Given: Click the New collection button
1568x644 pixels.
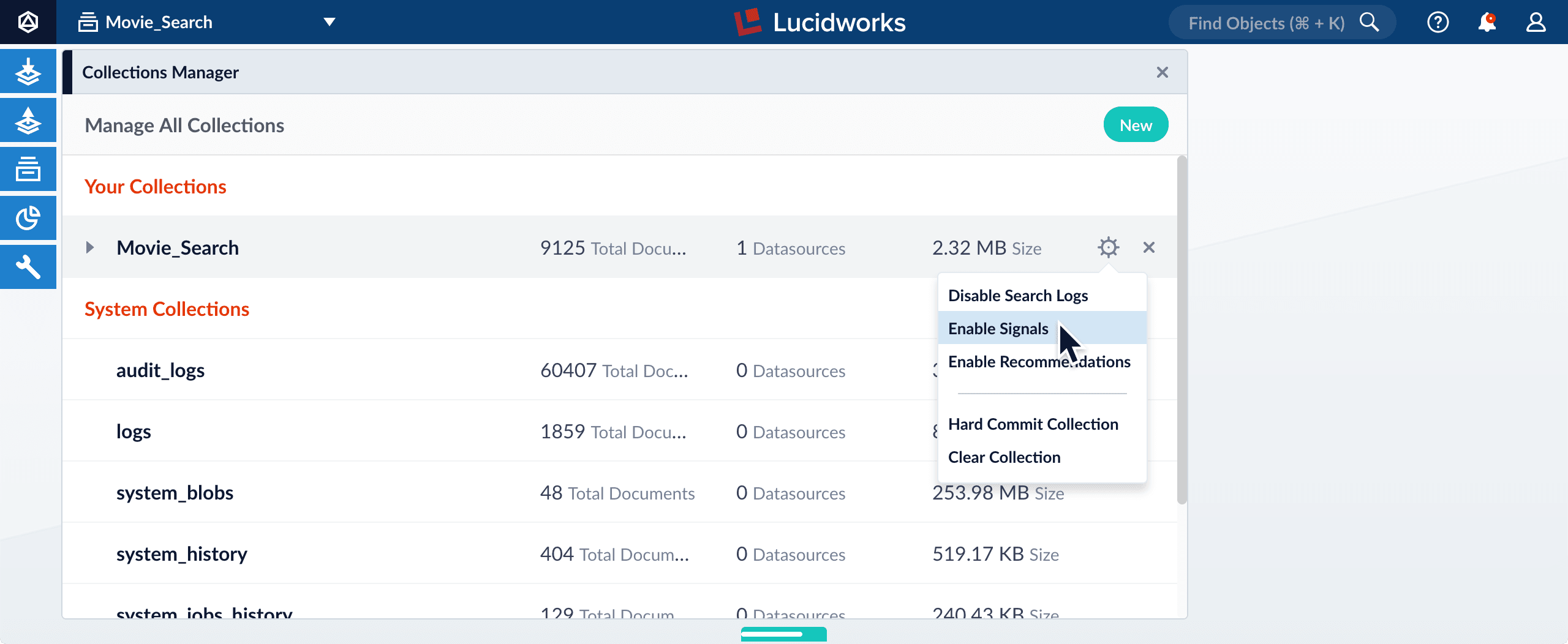Looking at the screenshot, I should [1136, 125].
